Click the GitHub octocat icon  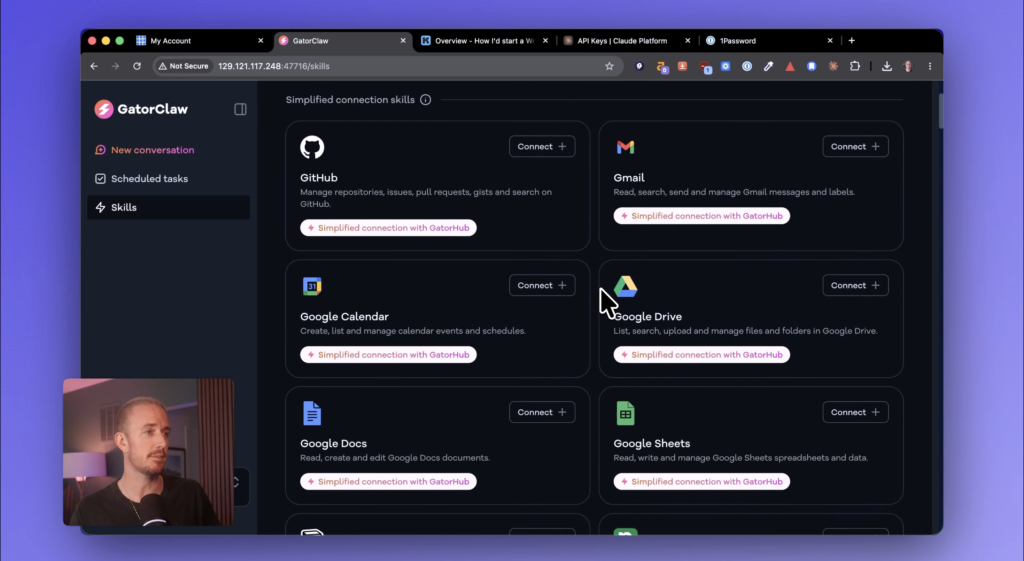click(x=312, y=147)
